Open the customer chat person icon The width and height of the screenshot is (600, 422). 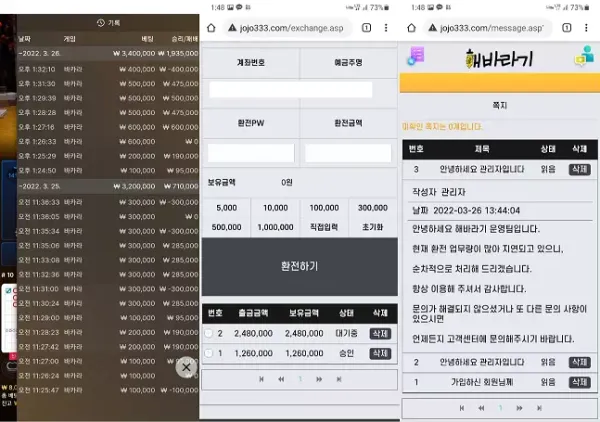click(584, 55)
